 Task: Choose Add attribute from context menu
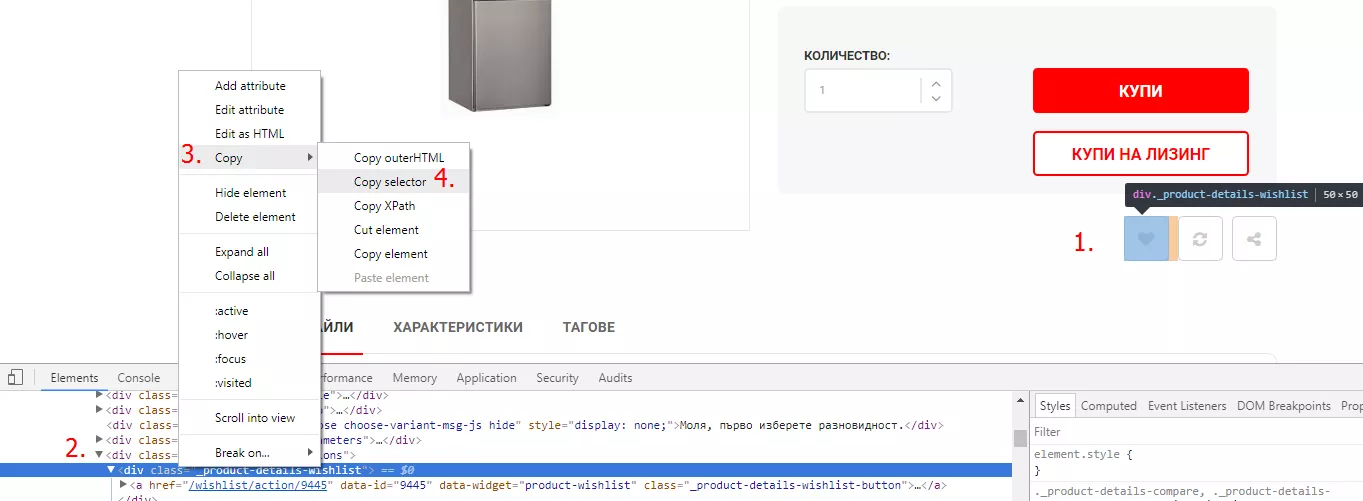point(250,86)
